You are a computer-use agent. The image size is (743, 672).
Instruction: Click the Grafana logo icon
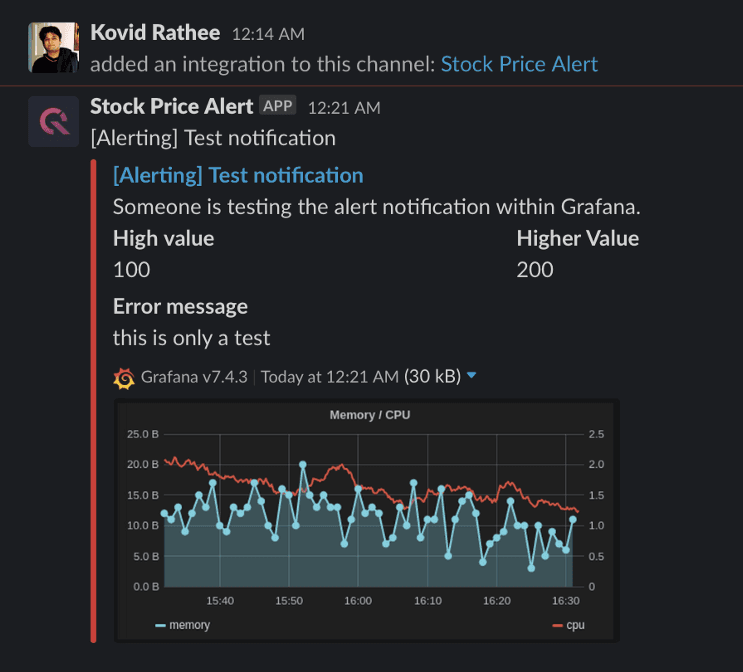124,377
